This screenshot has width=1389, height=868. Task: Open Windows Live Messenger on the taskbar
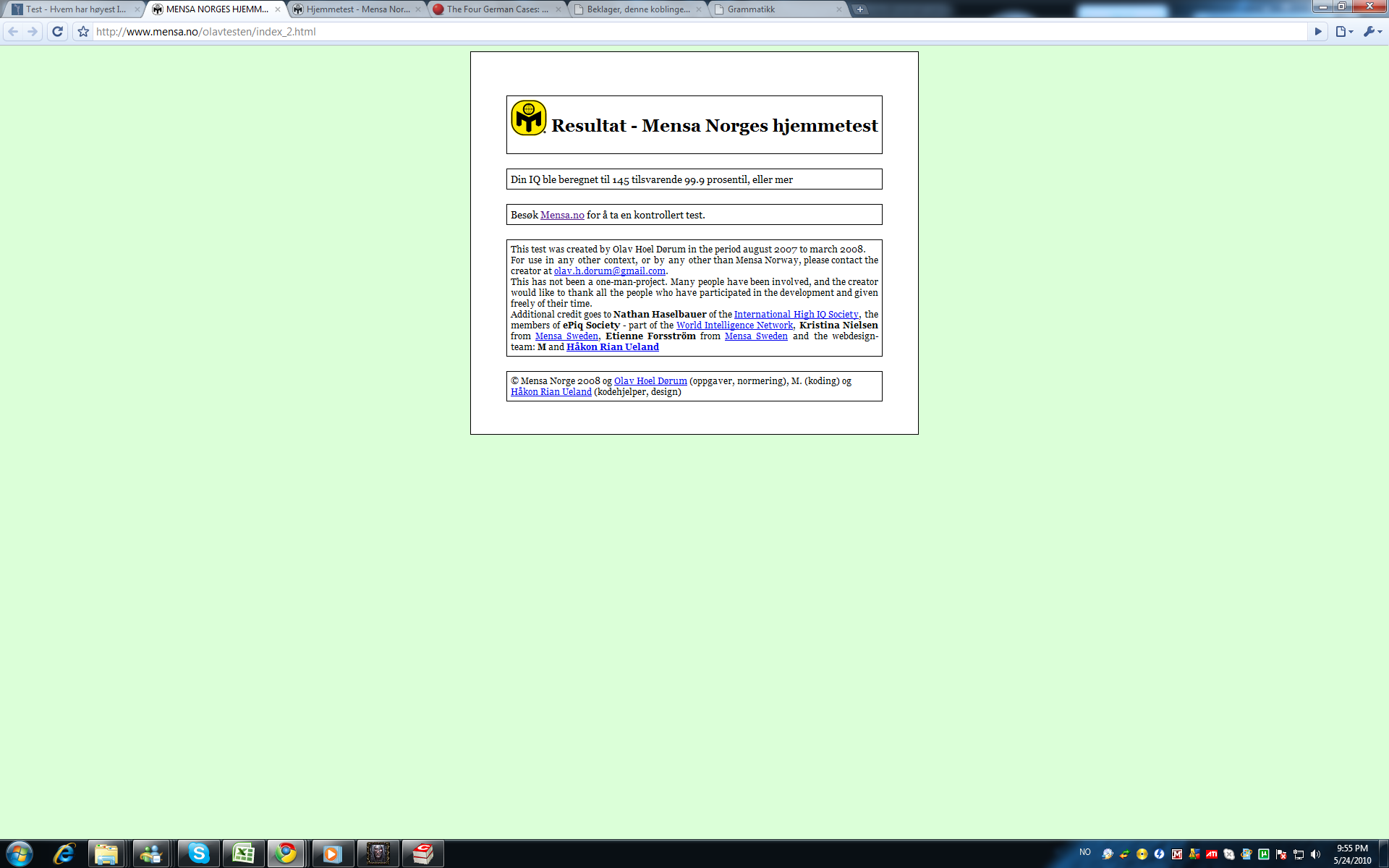(x=151, y=854)
